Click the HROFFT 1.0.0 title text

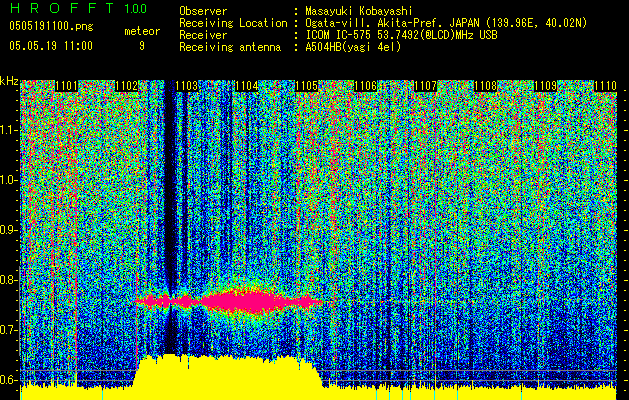pyautogui.click(x=78, y=8)
